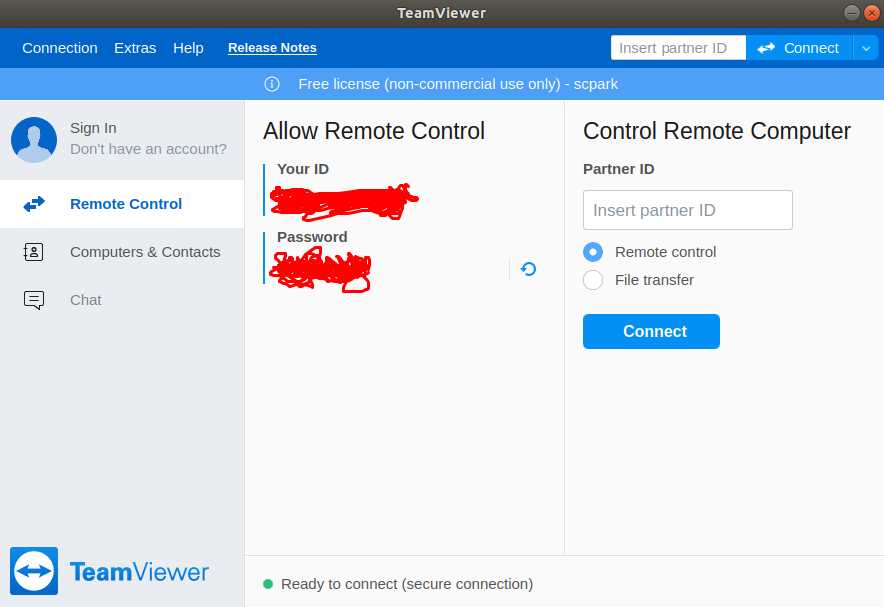Click the Computers & Contacts address book icon

click(x=33, y=252)
